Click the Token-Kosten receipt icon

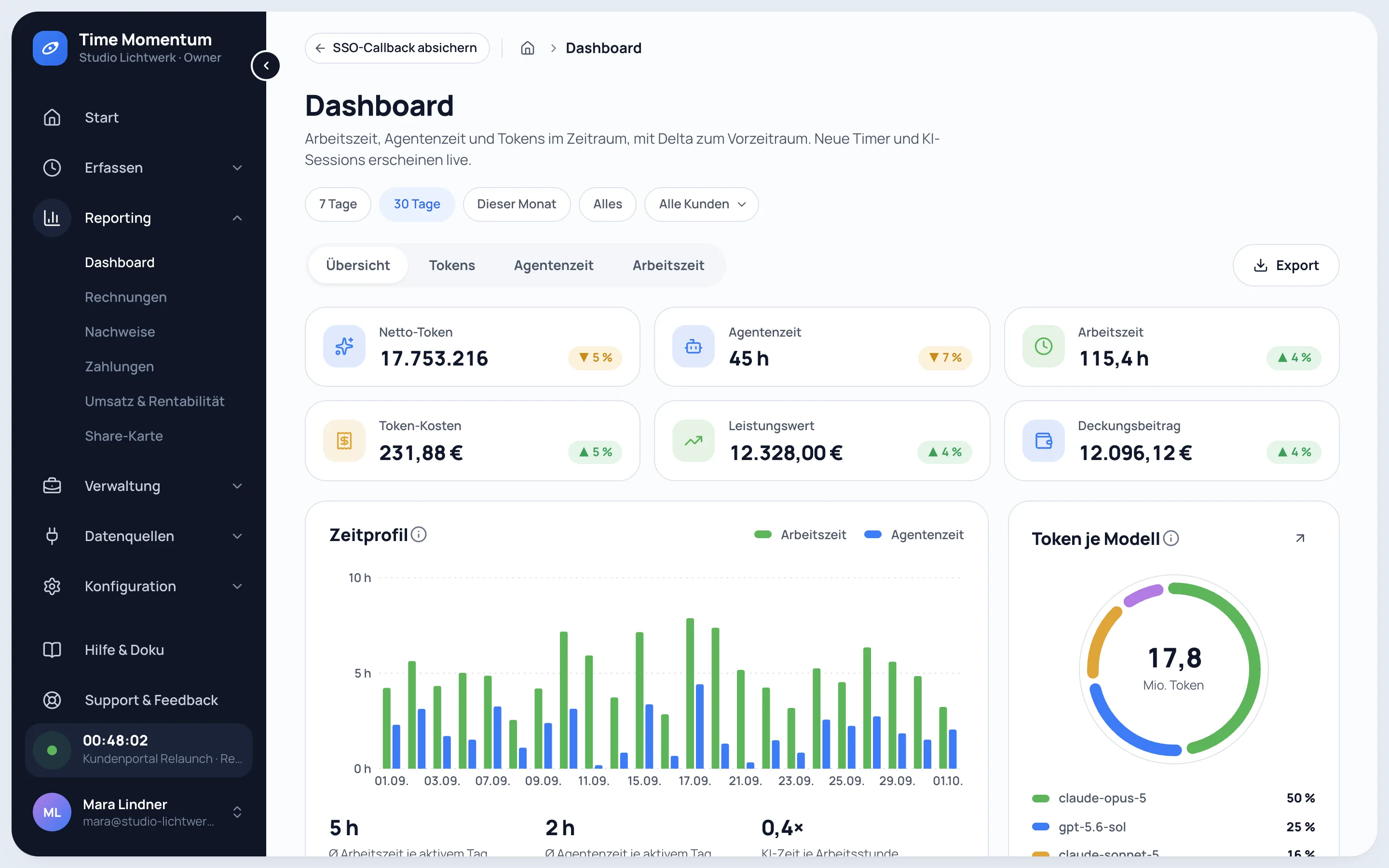[344, 440]
